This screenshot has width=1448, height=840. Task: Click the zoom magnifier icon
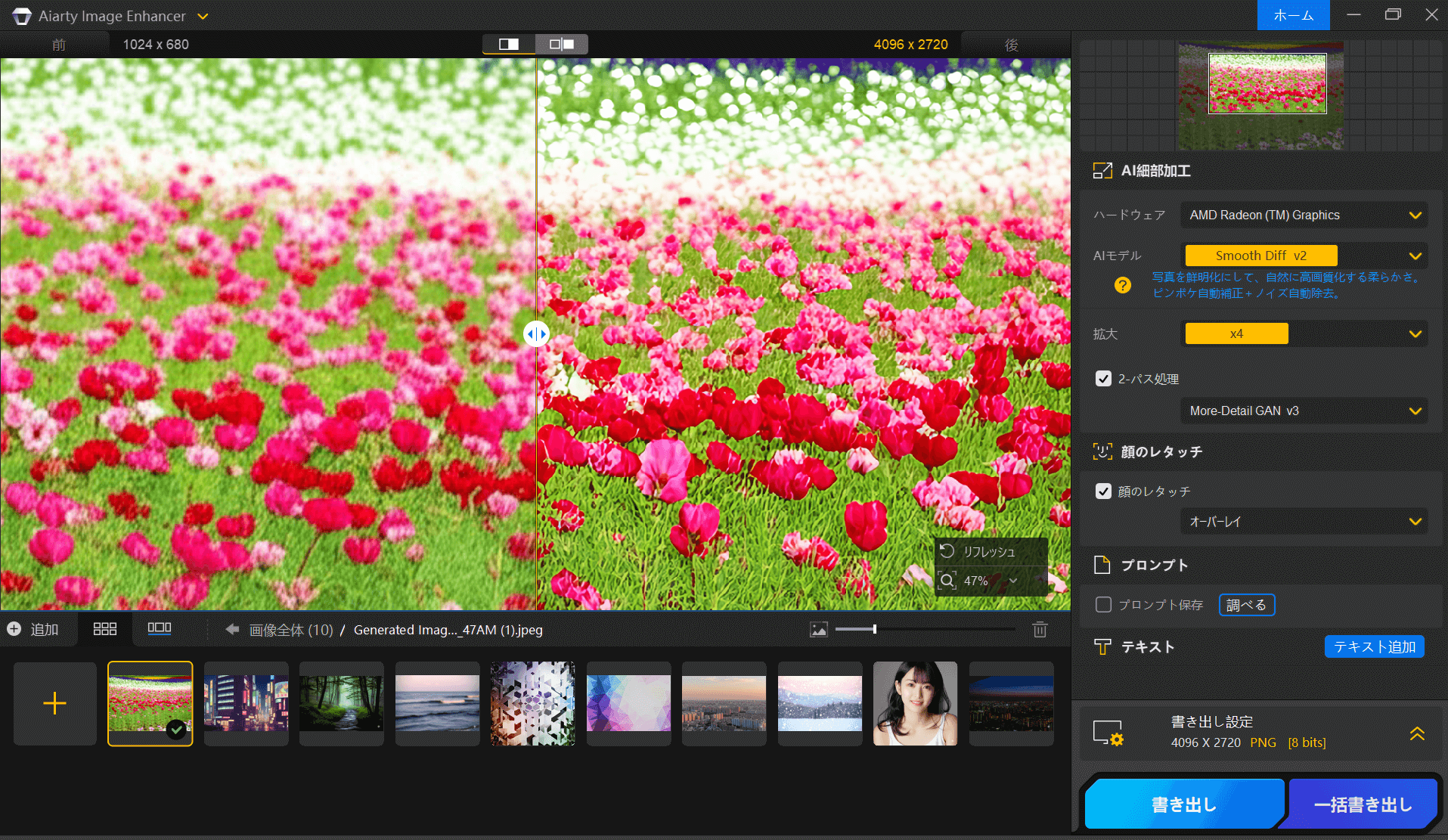pos(947,581)
